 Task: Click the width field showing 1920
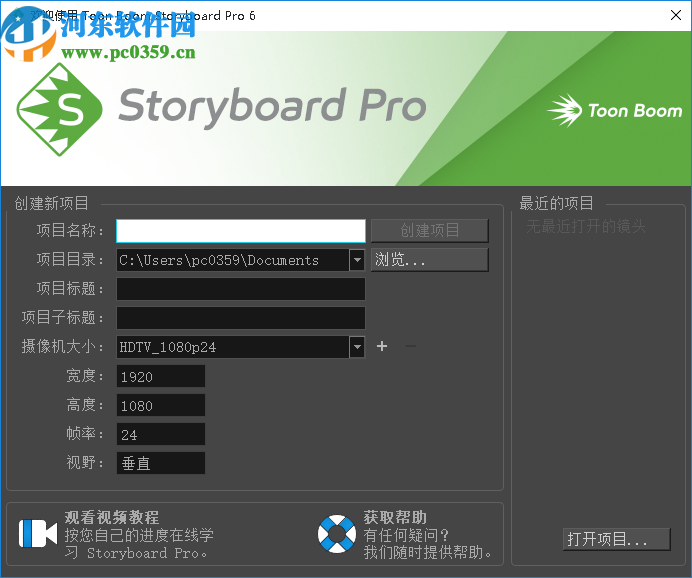(x=161, y=376)
